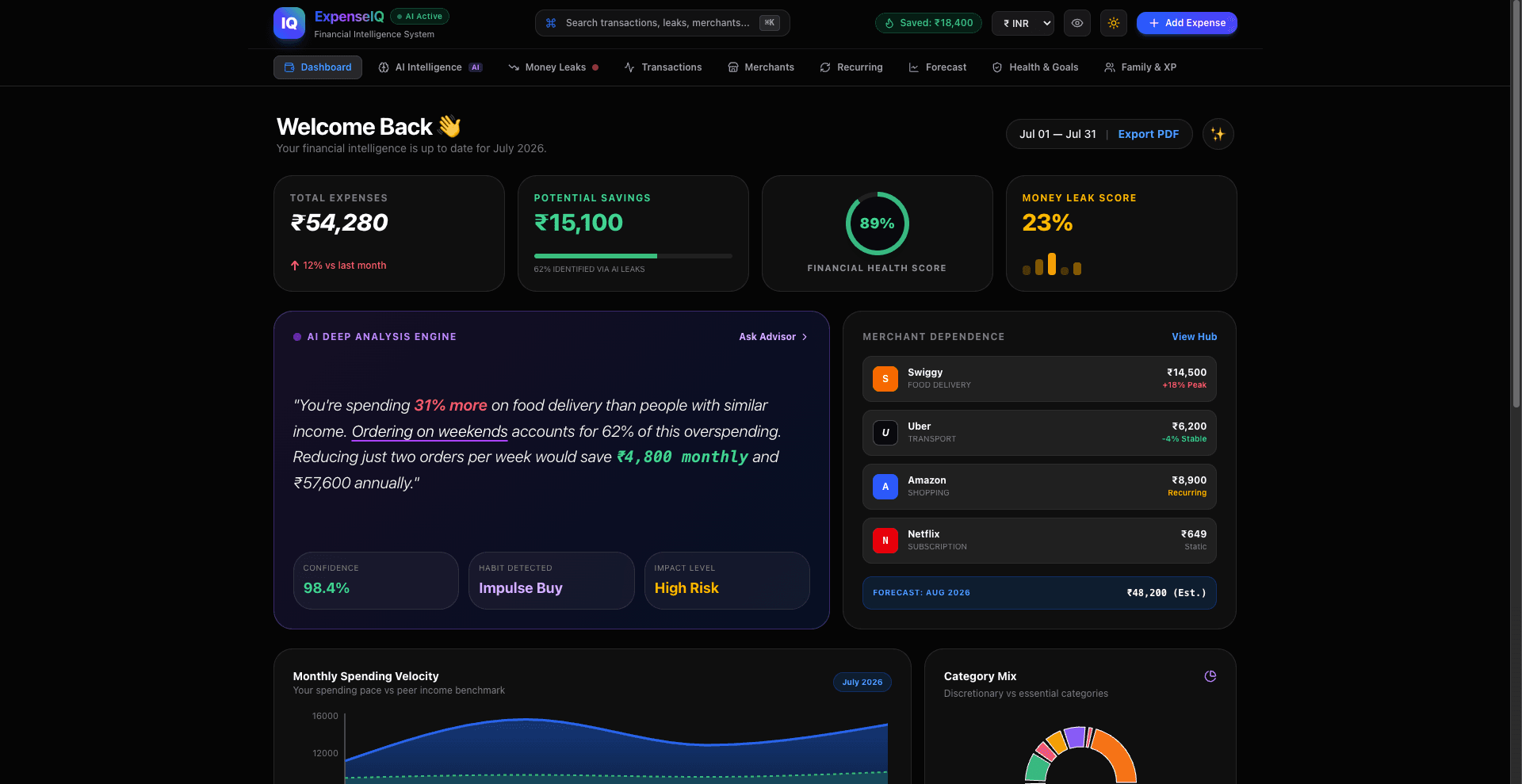Click the Category Mix pie chart icon
Image resolution: width=1522 pixels, height=784 pixels.
(x=1210, y=676)
